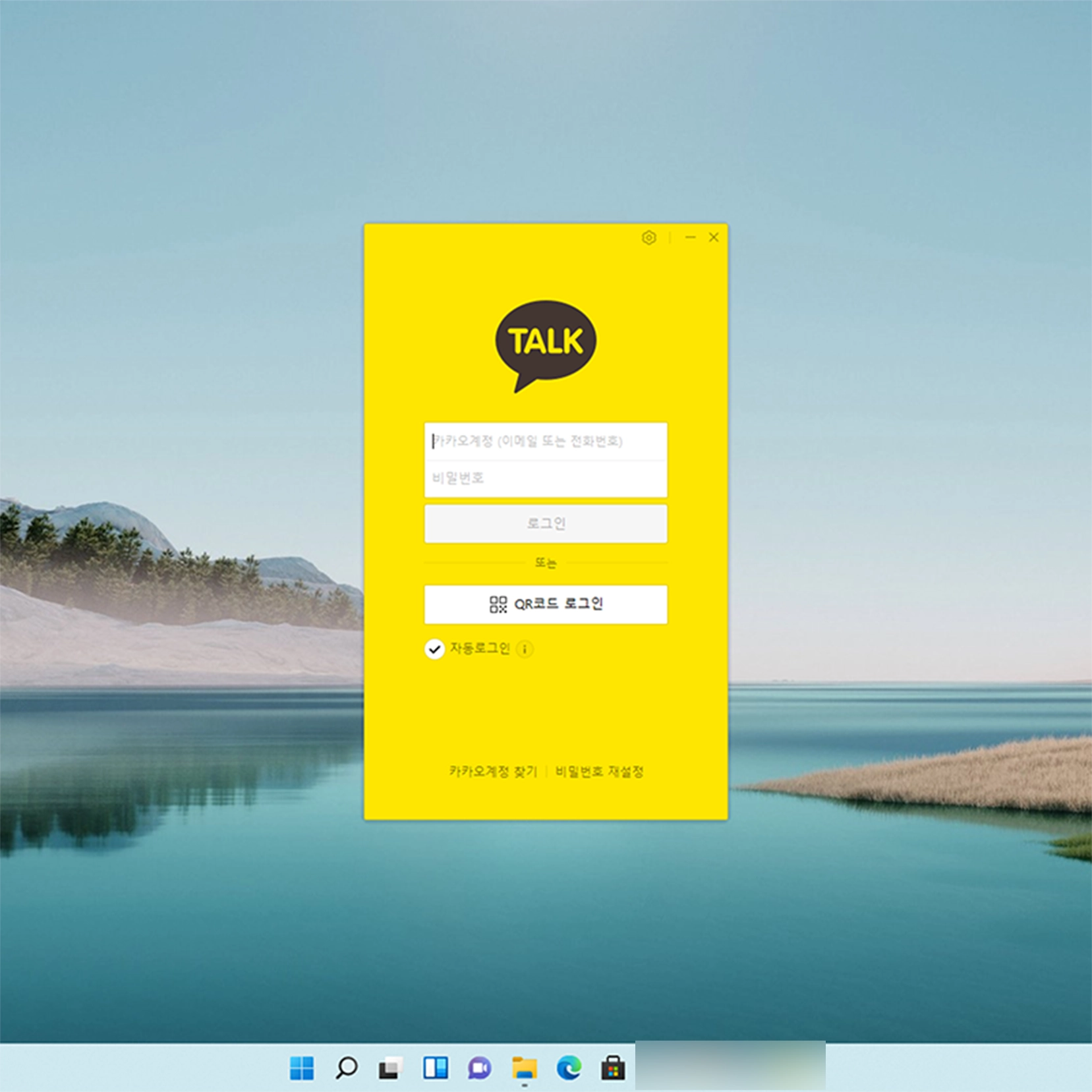Viewport: 1092px width, 1092px height.
Task: Open File Explorer from taskbar
Action: [x=525, y=1068]
